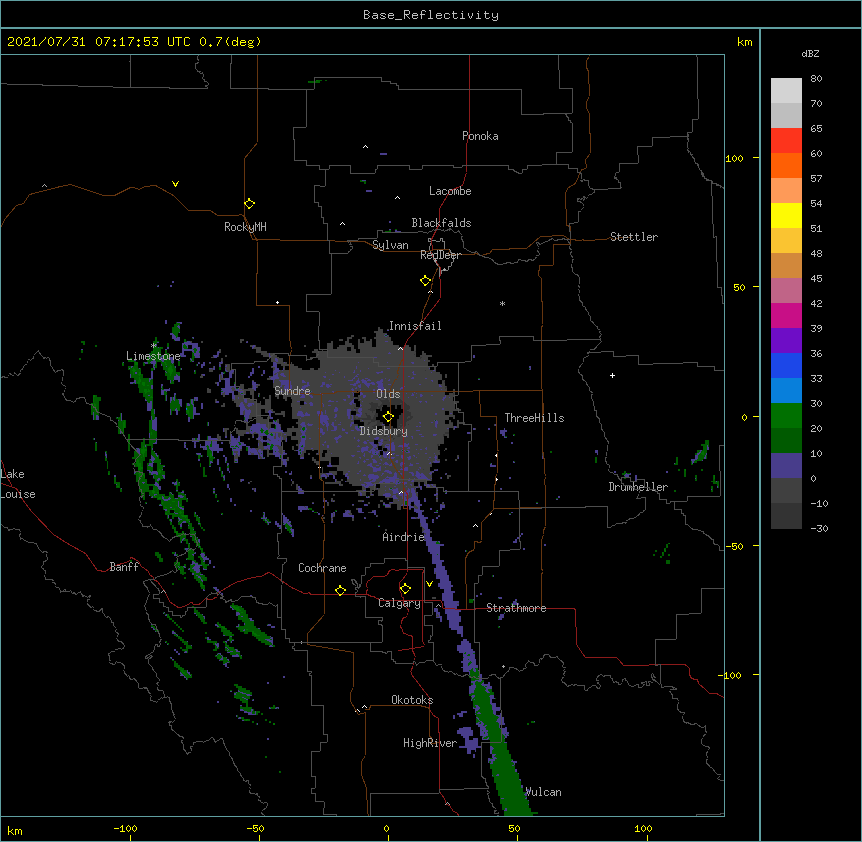
Task: Click the Calgary city label
Action: pos(399,603)
